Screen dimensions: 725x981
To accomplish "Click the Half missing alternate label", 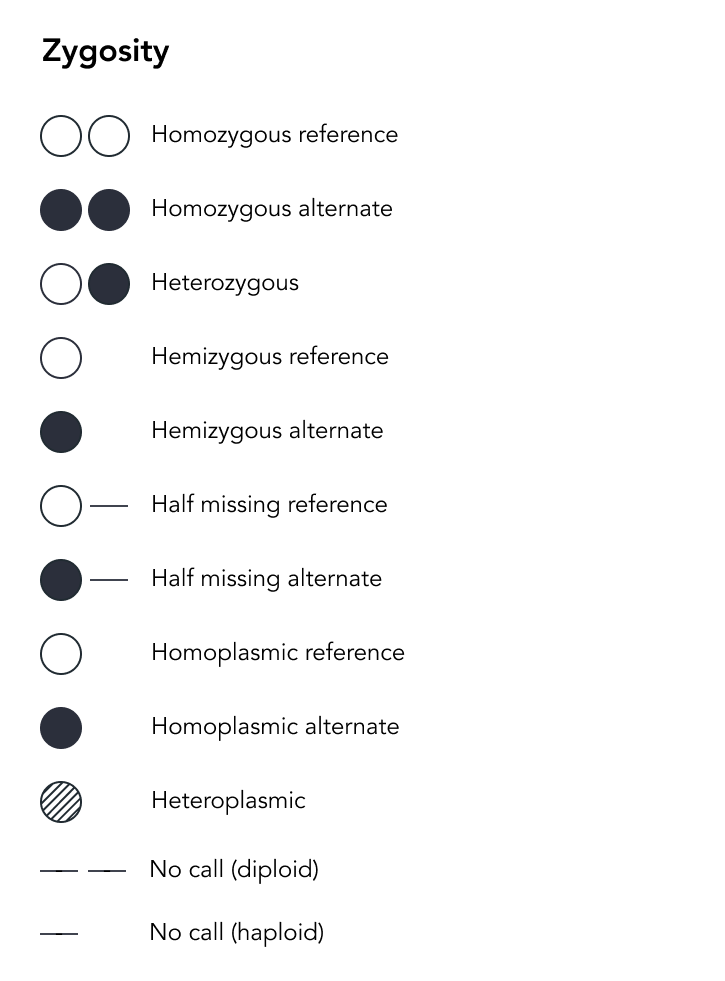I will pyautogui.click(x=266, y=579).
